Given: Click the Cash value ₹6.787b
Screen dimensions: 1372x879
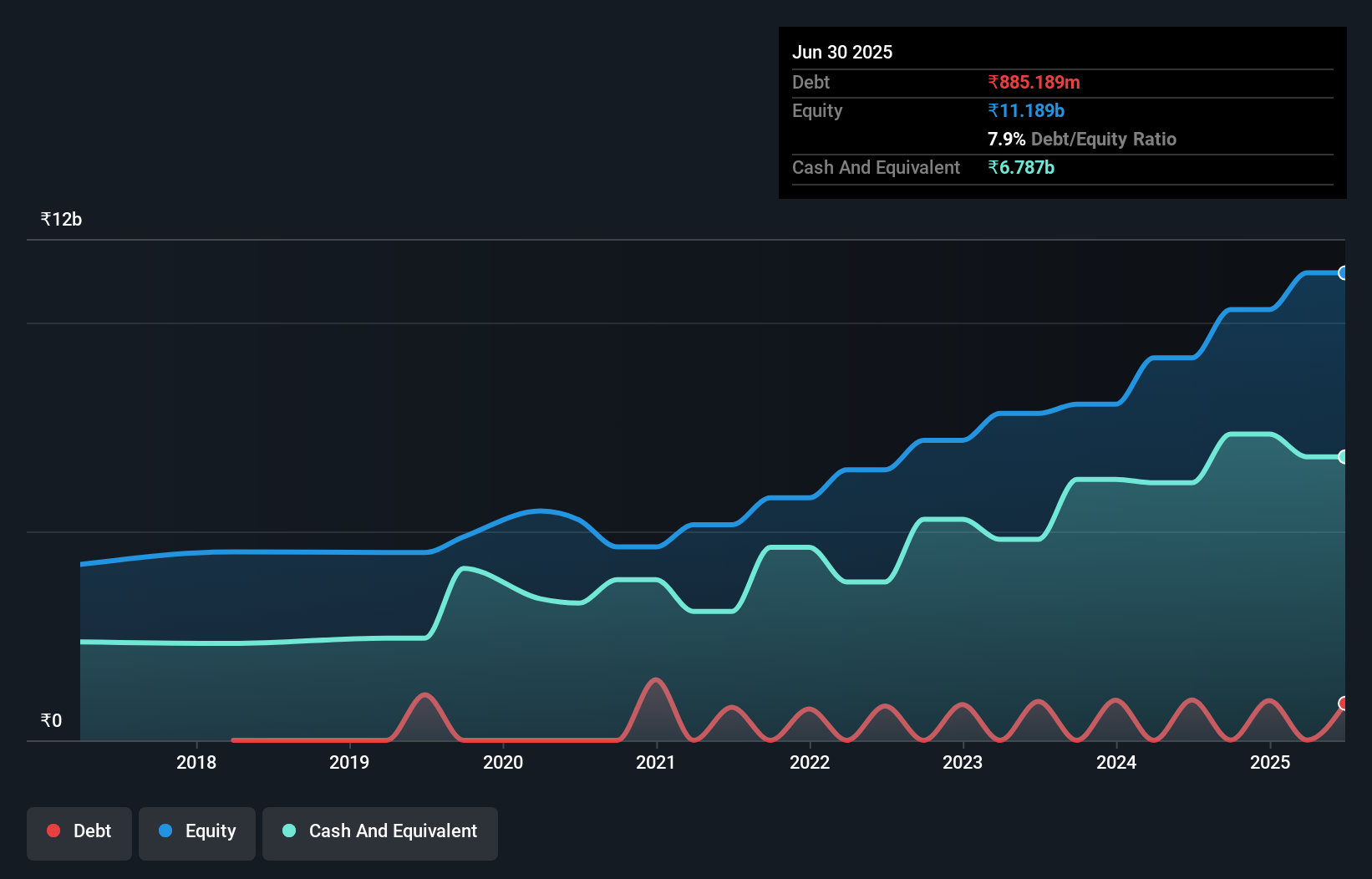Looking at the screenshot, I should (x=1021, y=167).
